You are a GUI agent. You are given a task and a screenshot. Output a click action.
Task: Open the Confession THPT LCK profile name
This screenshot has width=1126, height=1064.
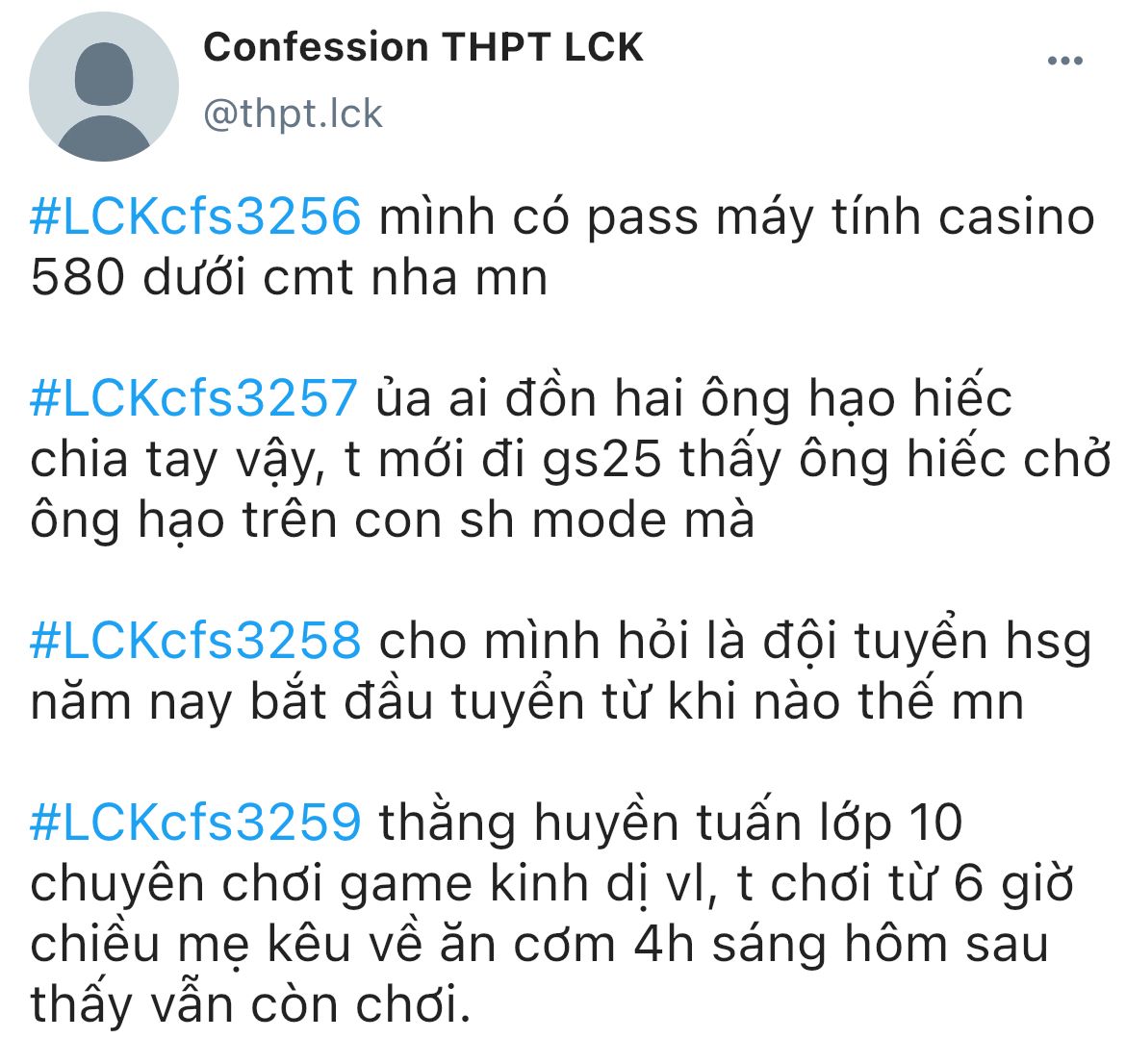click(x=422, y=47)
